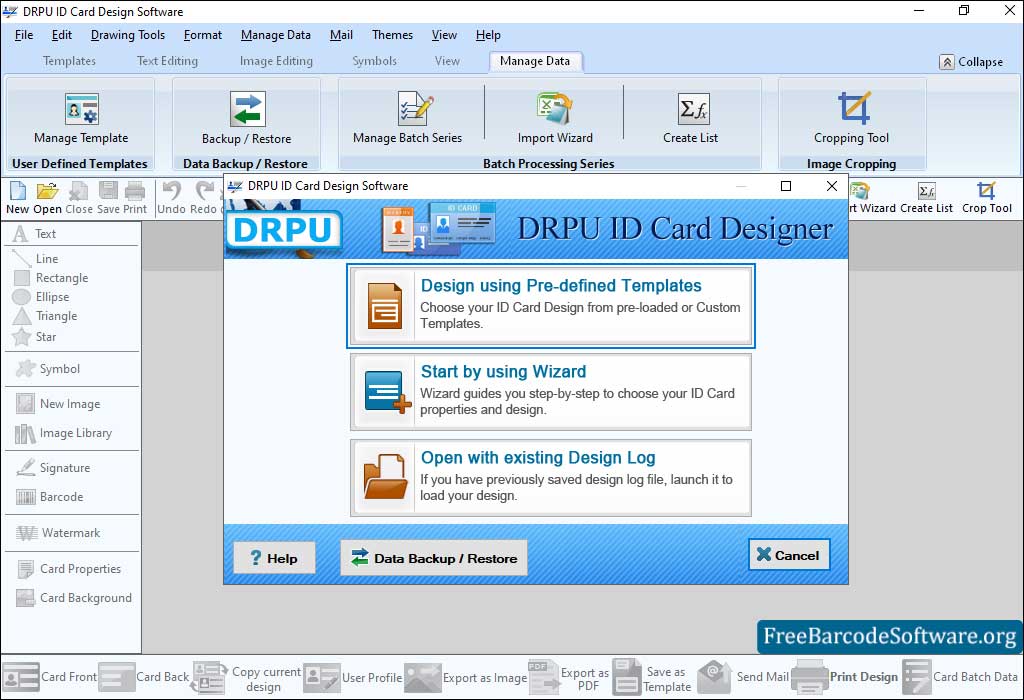
Task: Click Data Backup / Restore dialog button
Action: pos(434,558)
